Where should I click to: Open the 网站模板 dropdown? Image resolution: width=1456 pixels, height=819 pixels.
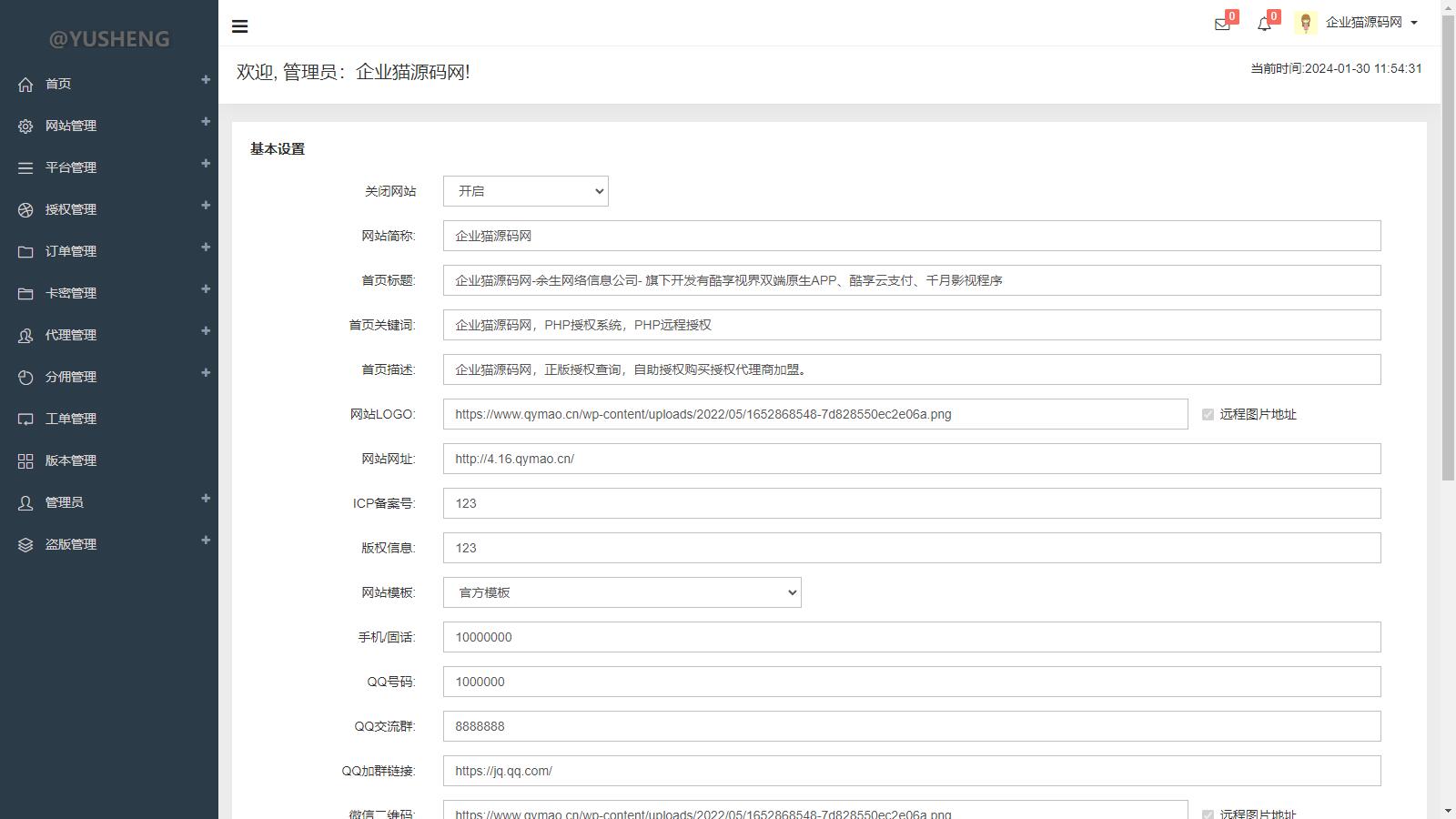pyautogui.click(x=622, y=592)
